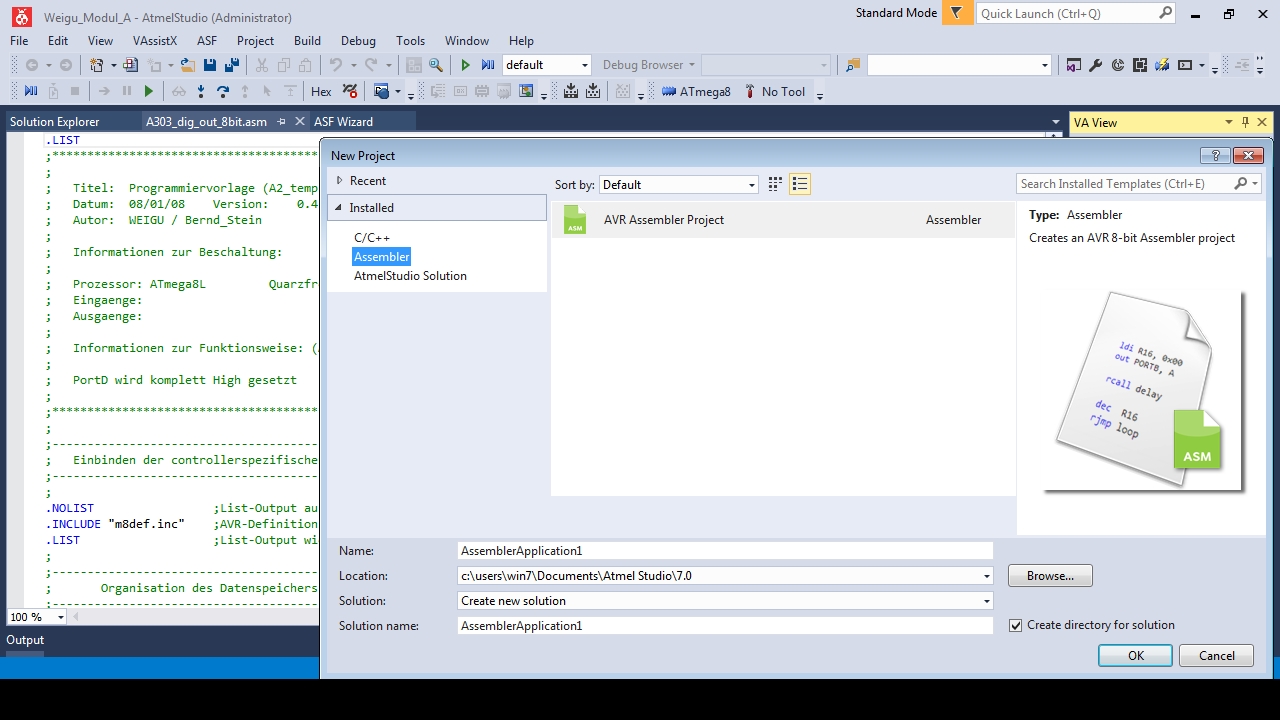Image resolution: width=1280 pixels, height=720 pixels.
Task: Select AtmelStudio Solution category
Action: click(410, 276)
